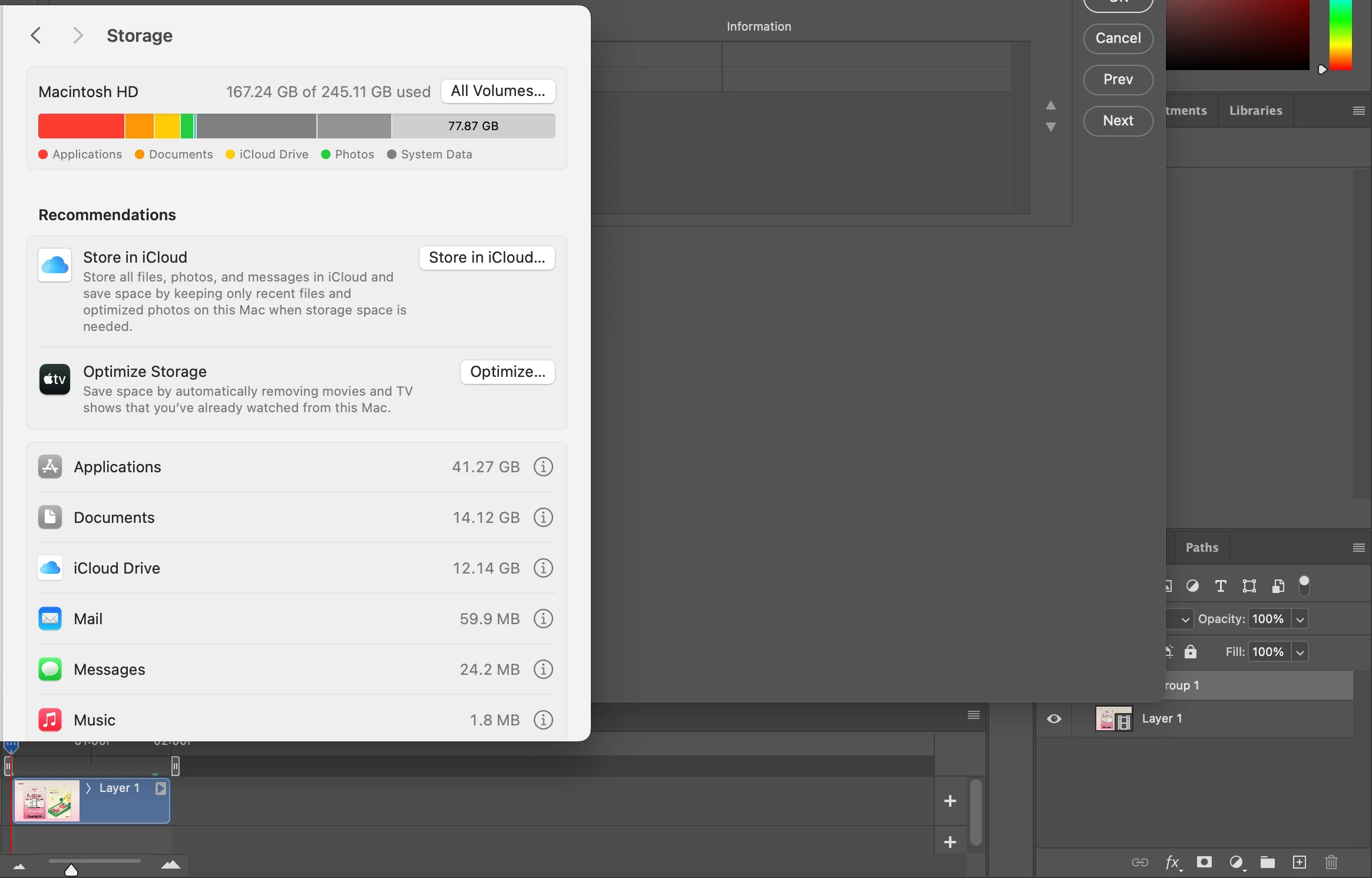Filter layers by shape layers
1372x878 pixels.
click(x=1249, y=586)
